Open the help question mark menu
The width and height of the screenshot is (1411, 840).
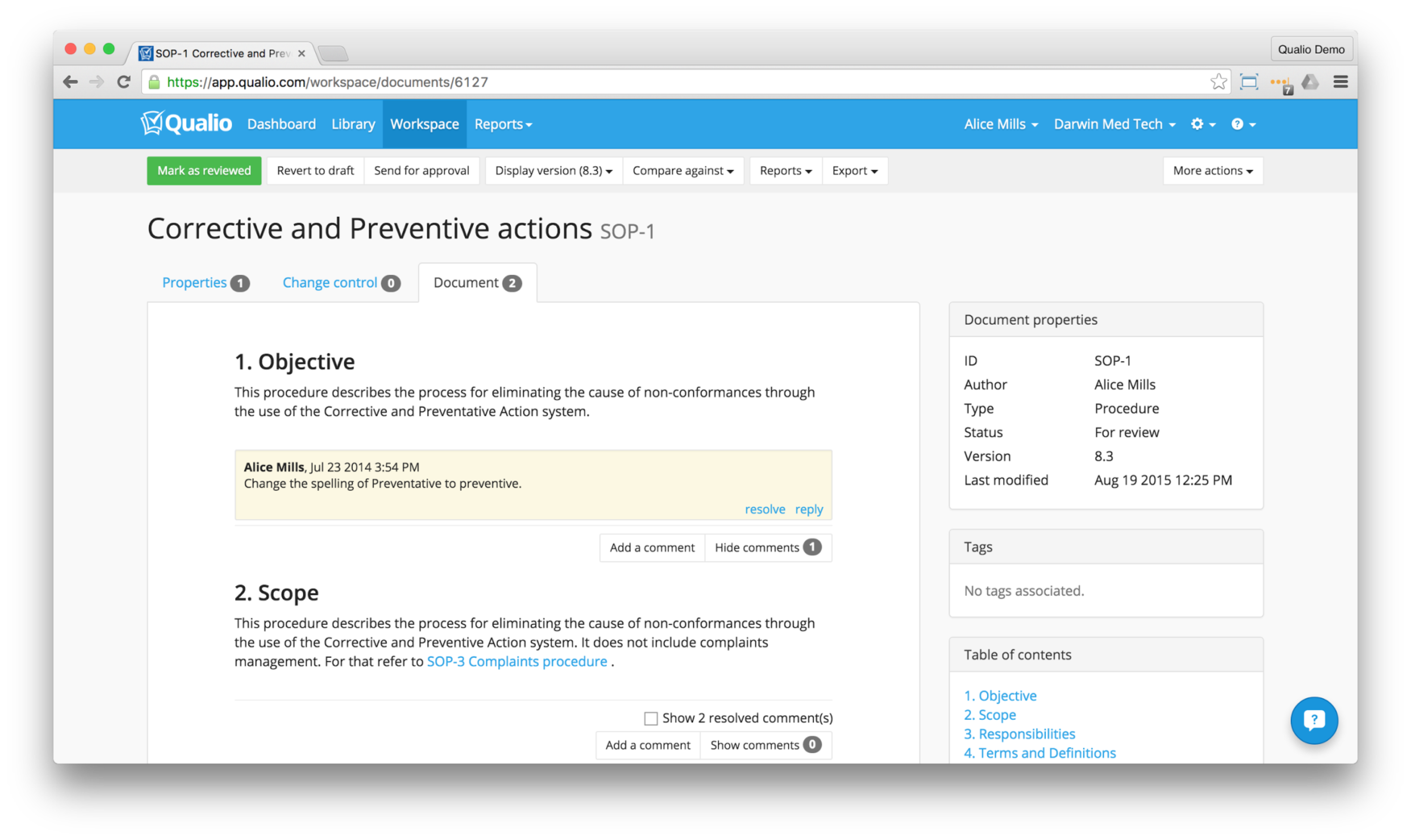1243,124
